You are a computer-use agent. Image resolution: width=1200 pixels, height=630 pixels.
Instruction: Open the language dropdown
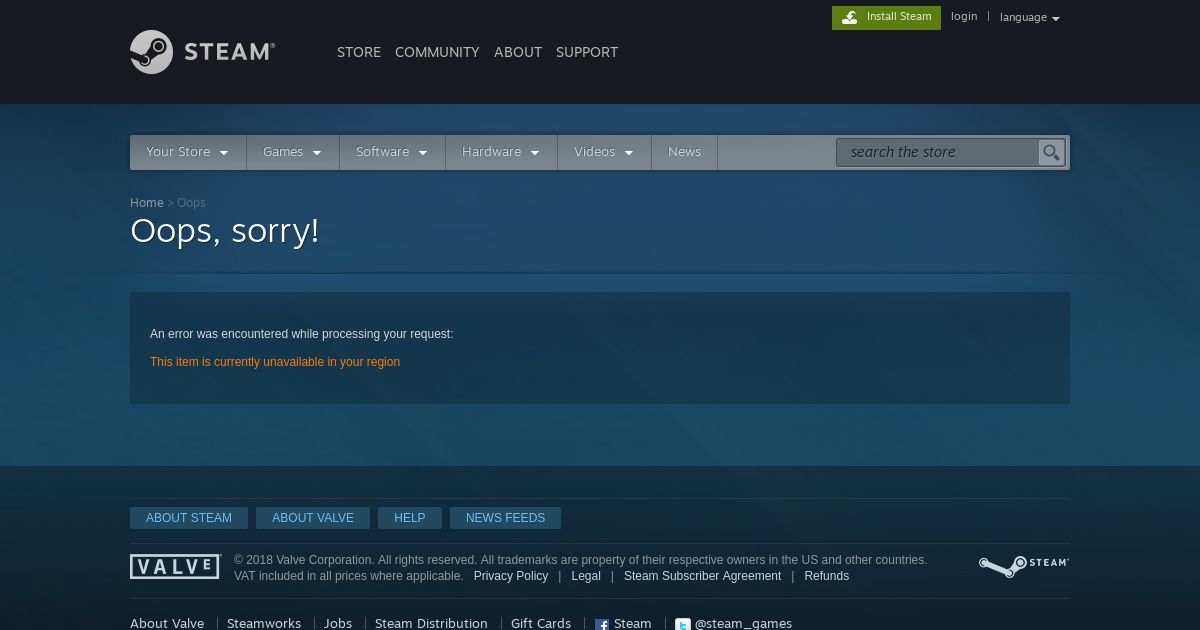pyautogui.click(x=1029, y=17)
